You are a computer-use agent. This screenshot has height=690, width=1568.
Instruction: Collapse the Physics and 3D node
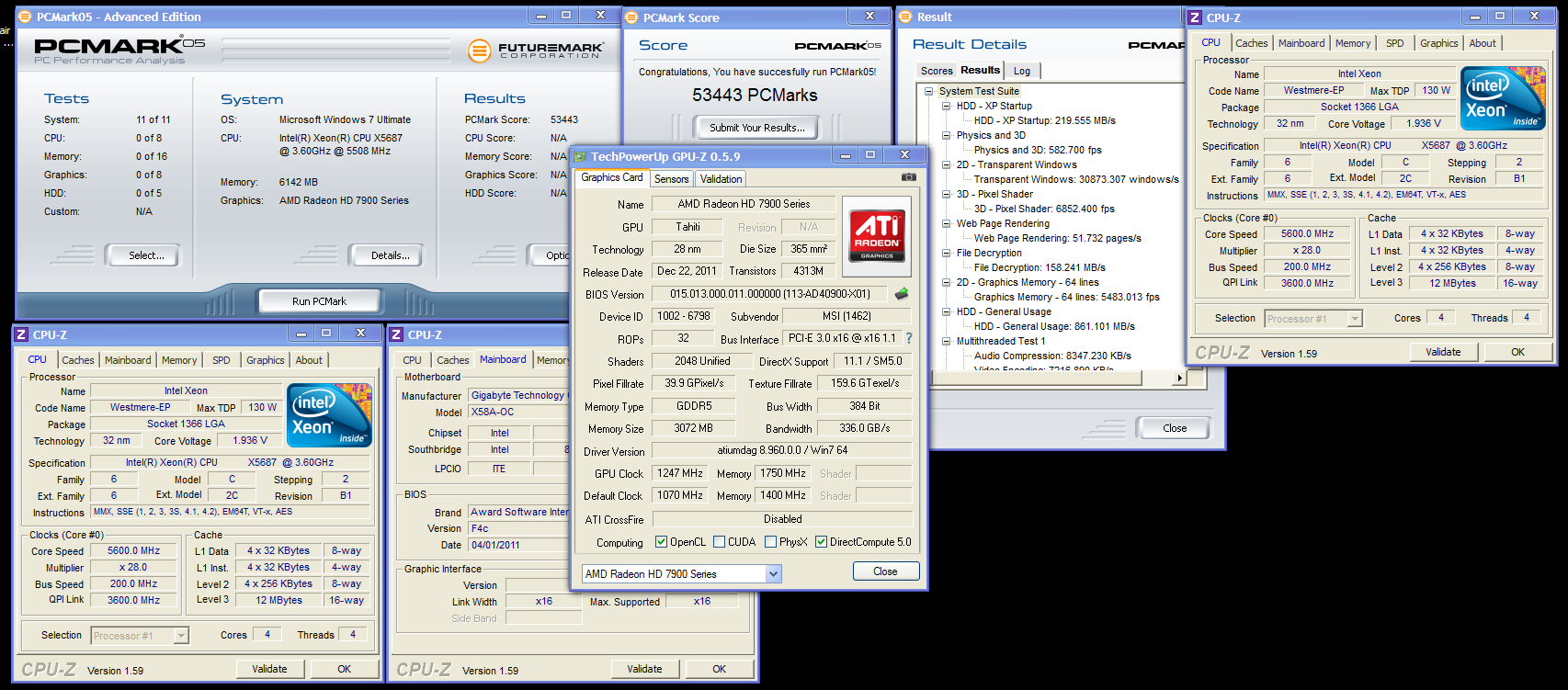[x=946, y=135]
